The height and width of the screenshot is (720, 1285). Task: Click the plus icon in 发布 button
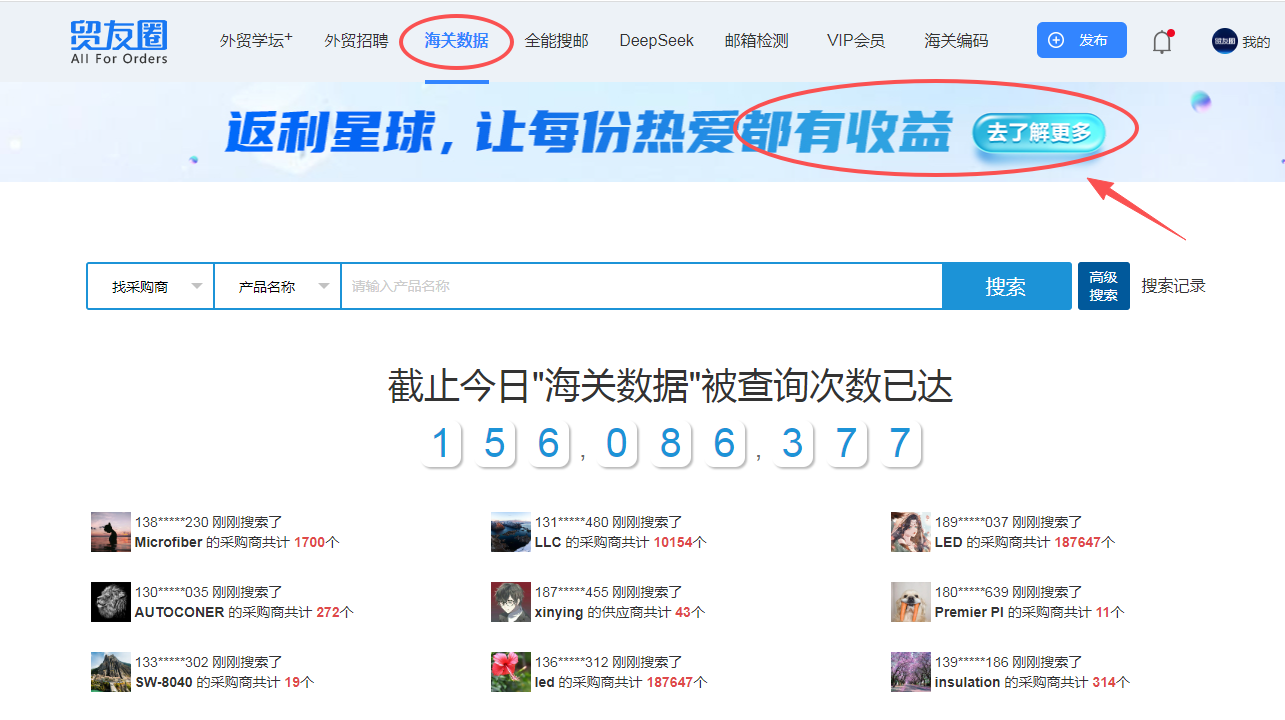(x=1056, y=41)
